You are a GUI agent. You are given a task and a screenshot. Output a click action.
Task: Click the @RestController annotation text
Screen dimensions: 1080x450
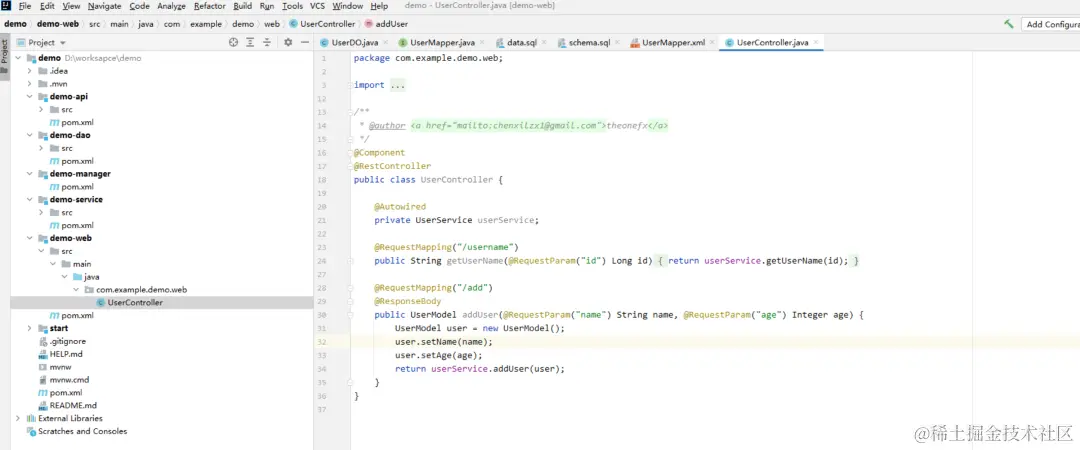click(x=393, y=166)
